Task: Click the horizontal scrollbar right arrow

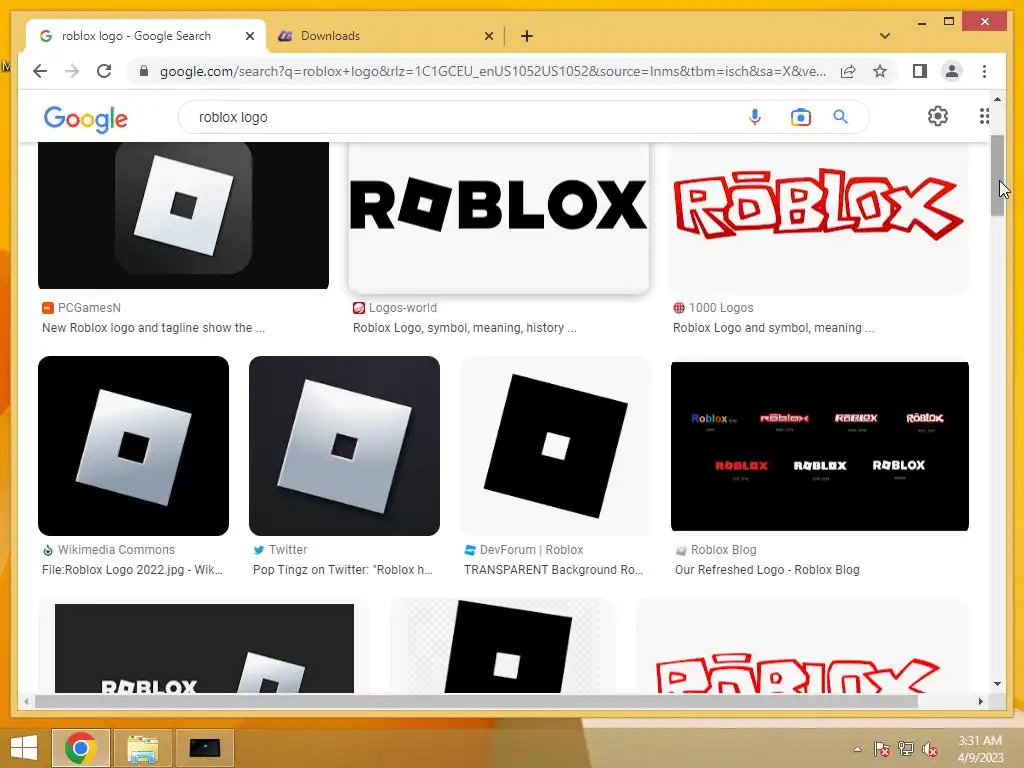Action: tap(980, 701)
